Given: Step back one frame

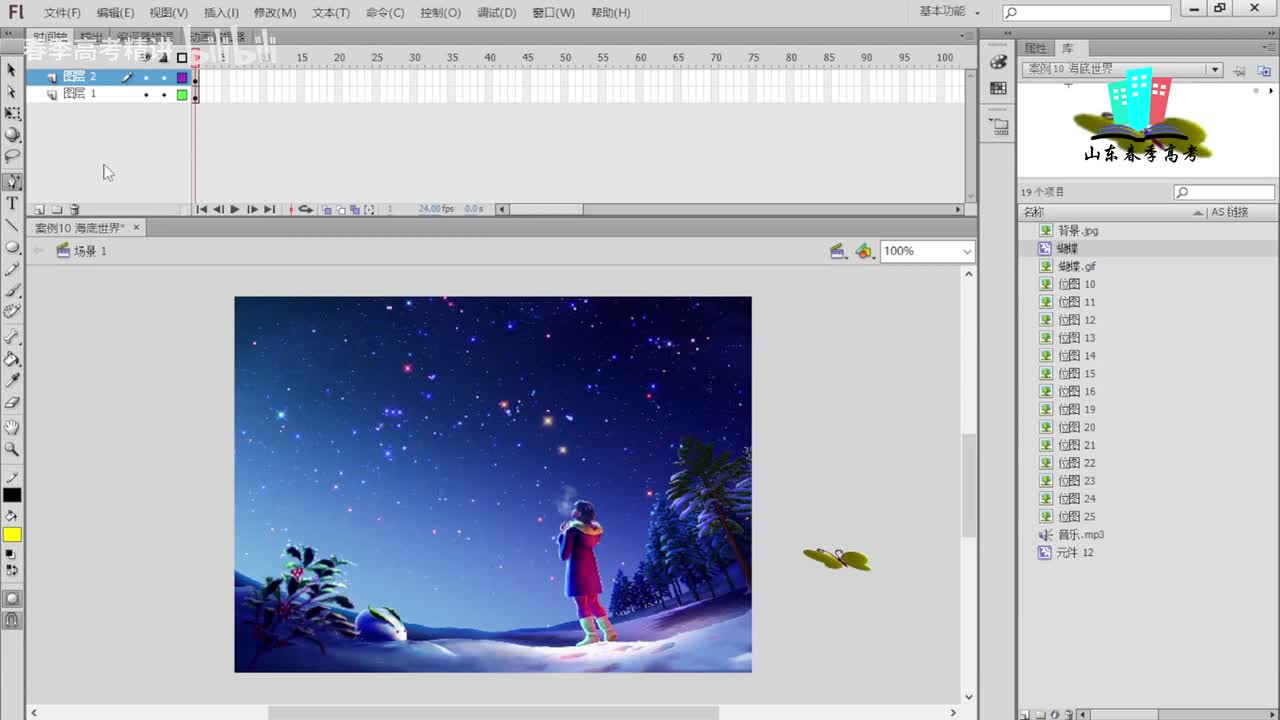Looking at the screenshot, I should (219, 210).
